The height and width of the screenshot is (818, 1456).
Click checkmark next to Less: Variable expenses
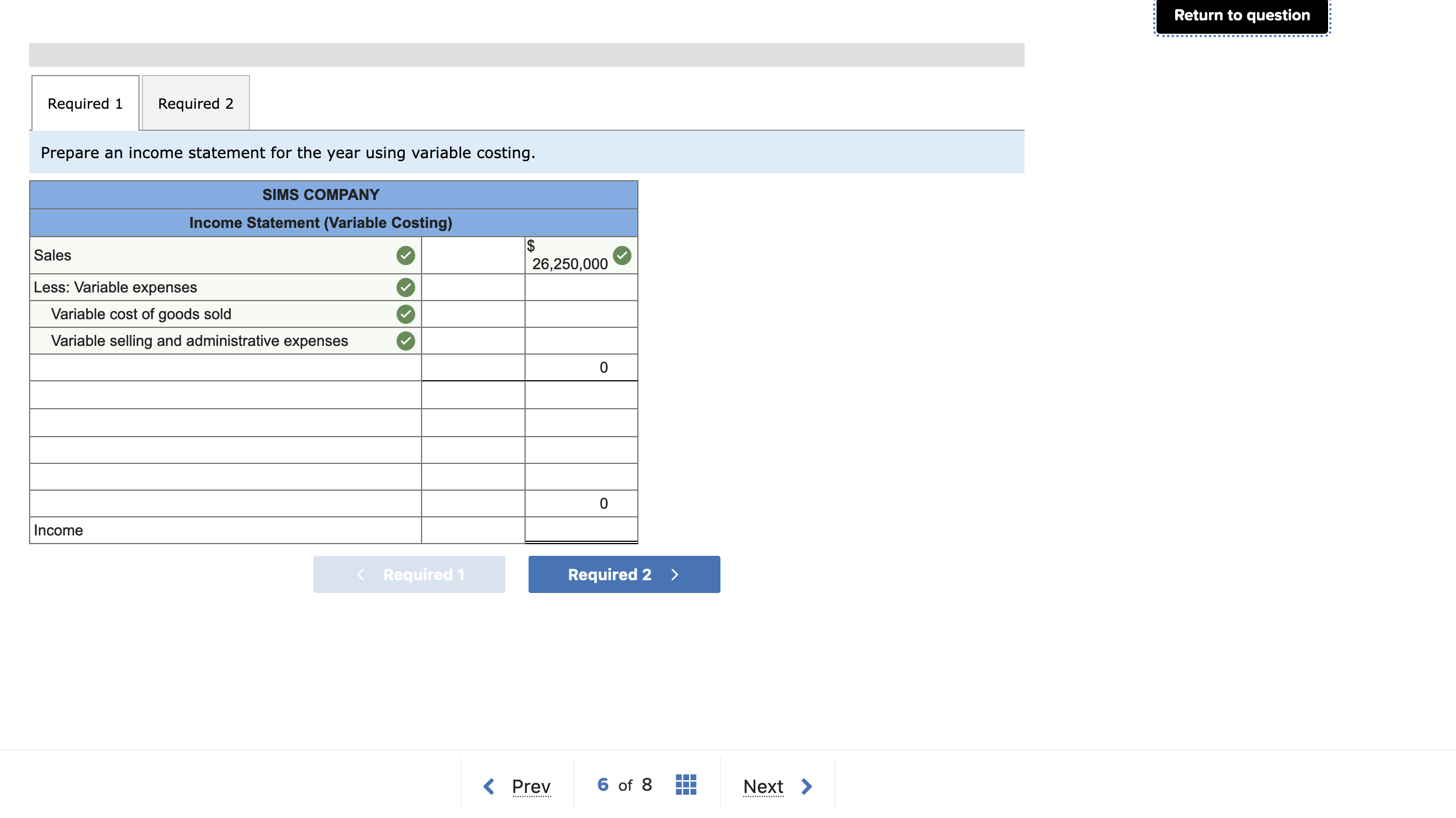click(405, 287)
